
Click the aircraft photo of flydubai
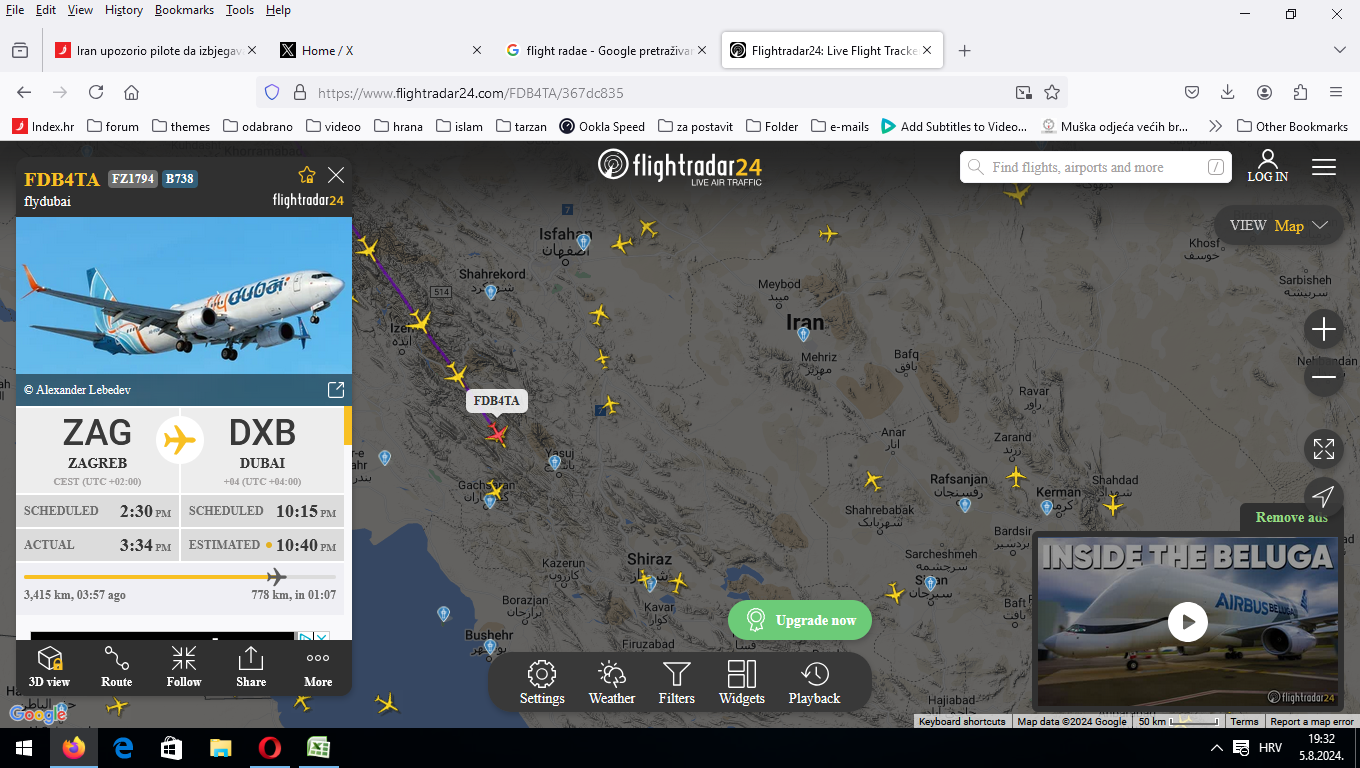(x=184, y=295)
